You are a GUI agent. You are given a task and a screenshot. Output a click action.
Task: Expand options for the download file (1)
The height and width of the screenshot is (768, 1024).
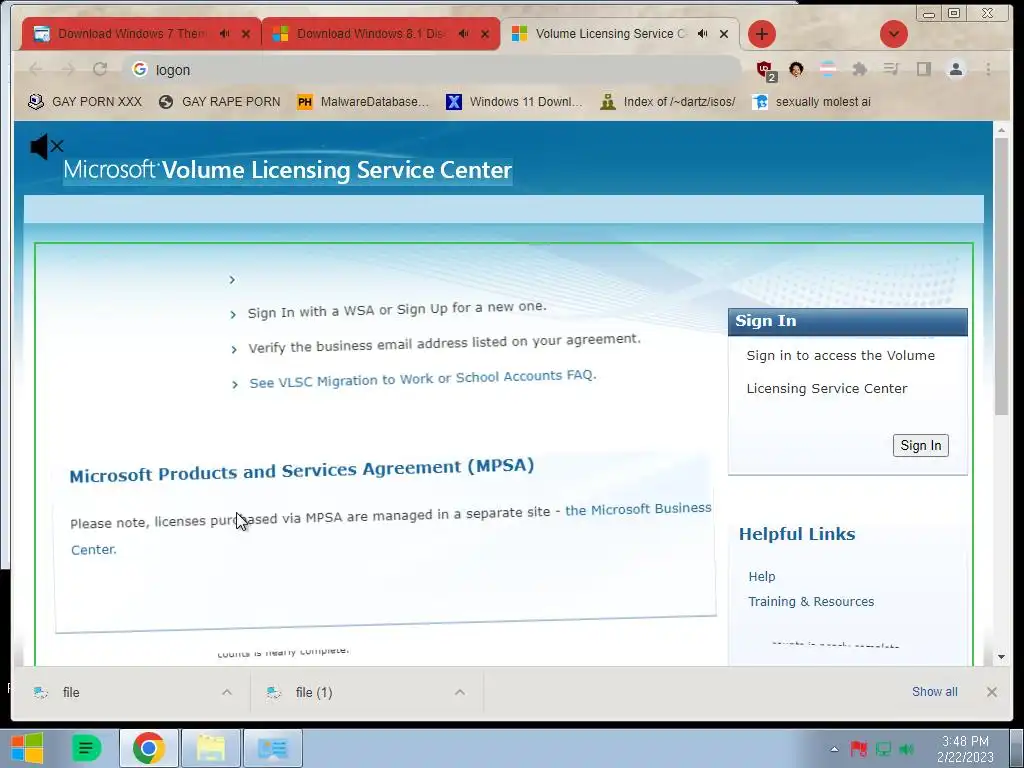pos(460,692)
